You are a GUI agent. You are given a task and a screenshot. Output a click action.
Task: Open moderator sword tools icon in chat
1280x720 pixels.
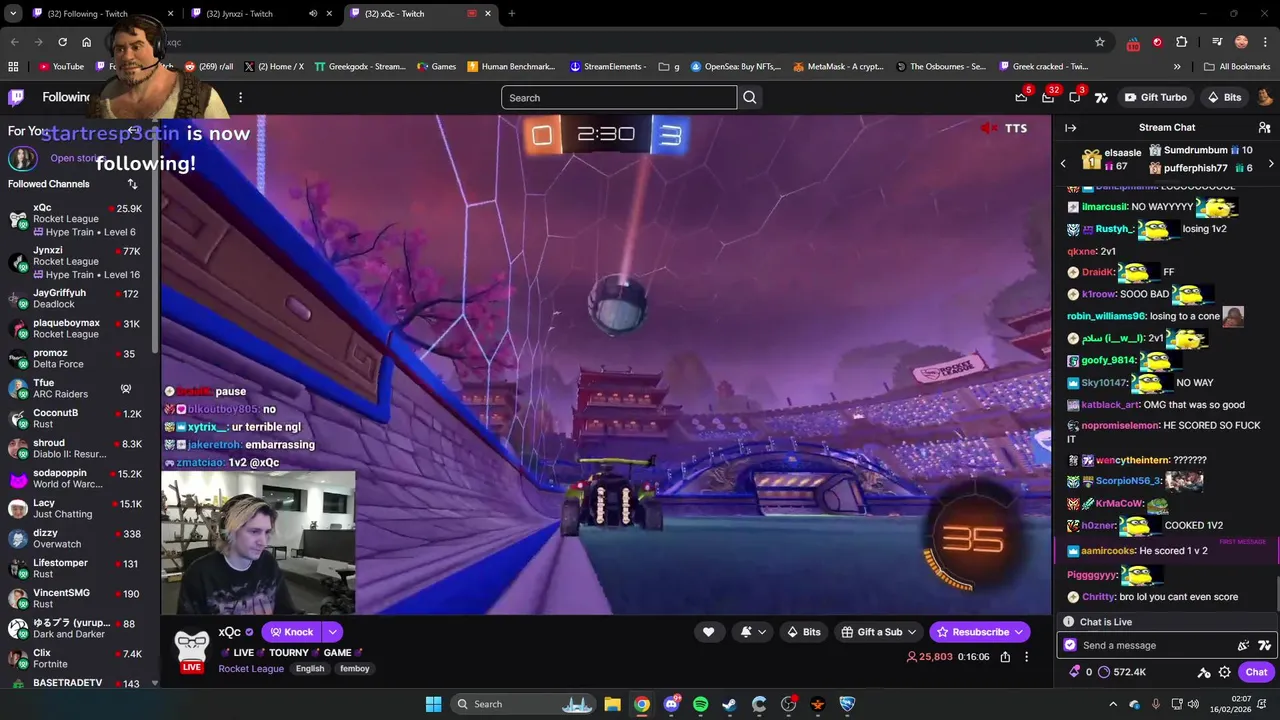tap(1204, 672)
